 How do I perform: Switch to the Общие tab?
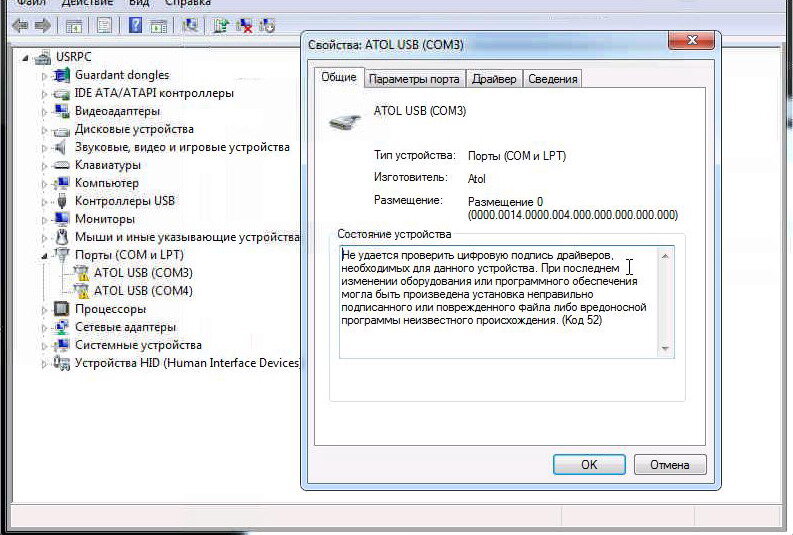(x=339, y=77)
